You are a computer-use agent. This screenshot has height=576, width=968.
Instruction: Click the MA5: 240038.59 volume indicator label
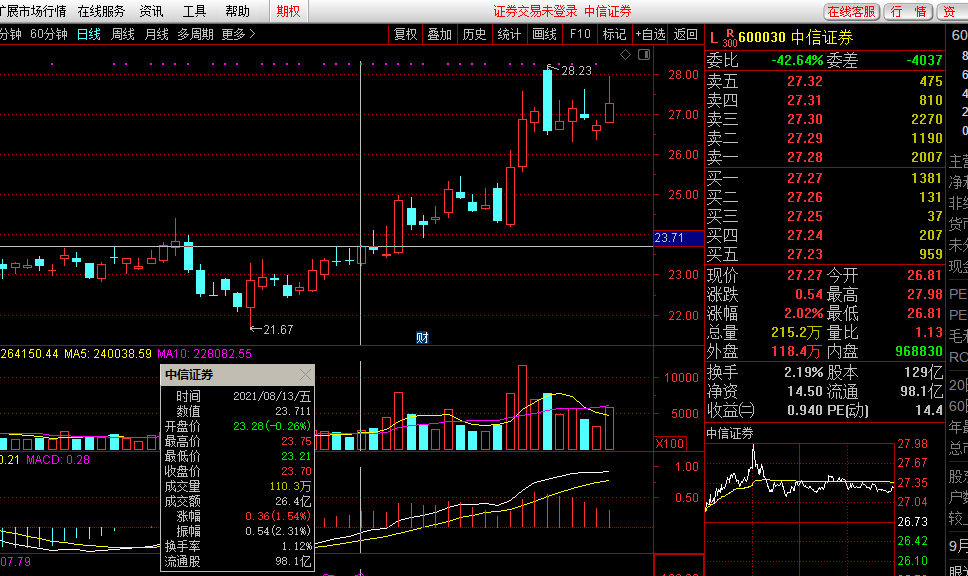108,354
